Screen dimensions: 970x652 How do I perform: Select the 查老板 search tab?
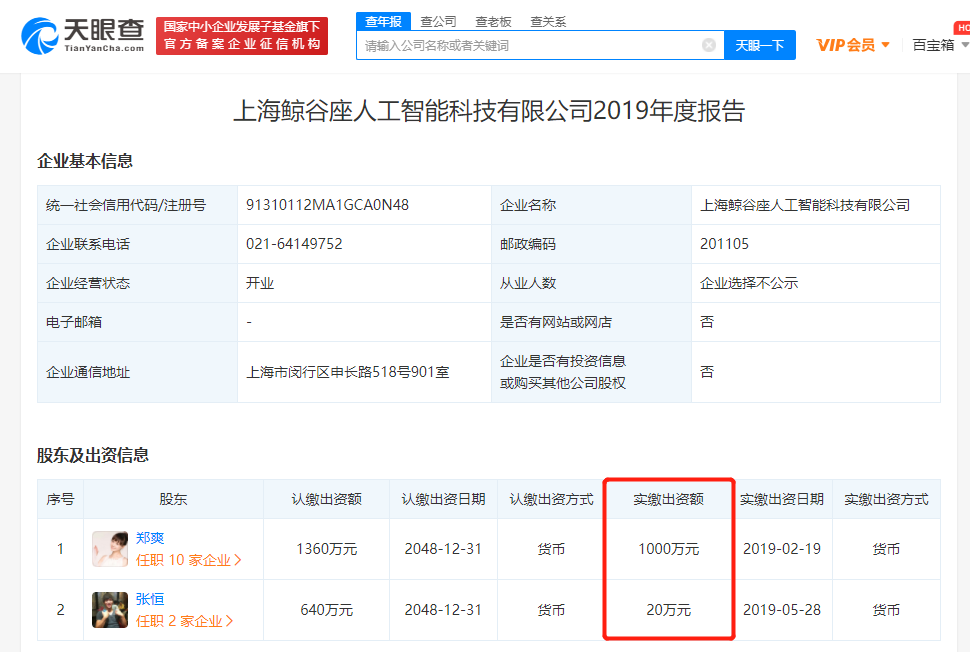click(493, 22)
